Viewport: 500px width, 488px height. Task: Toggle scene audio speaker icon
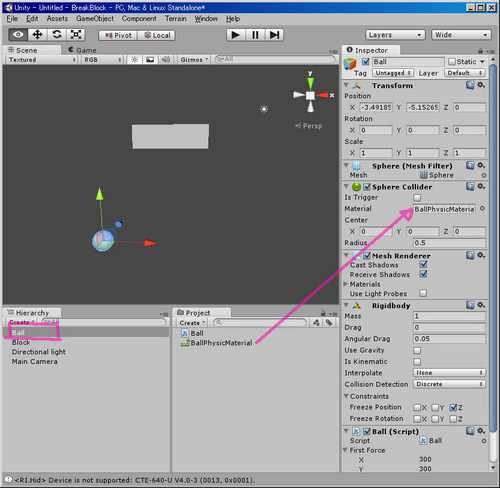[x=166, y=60]
